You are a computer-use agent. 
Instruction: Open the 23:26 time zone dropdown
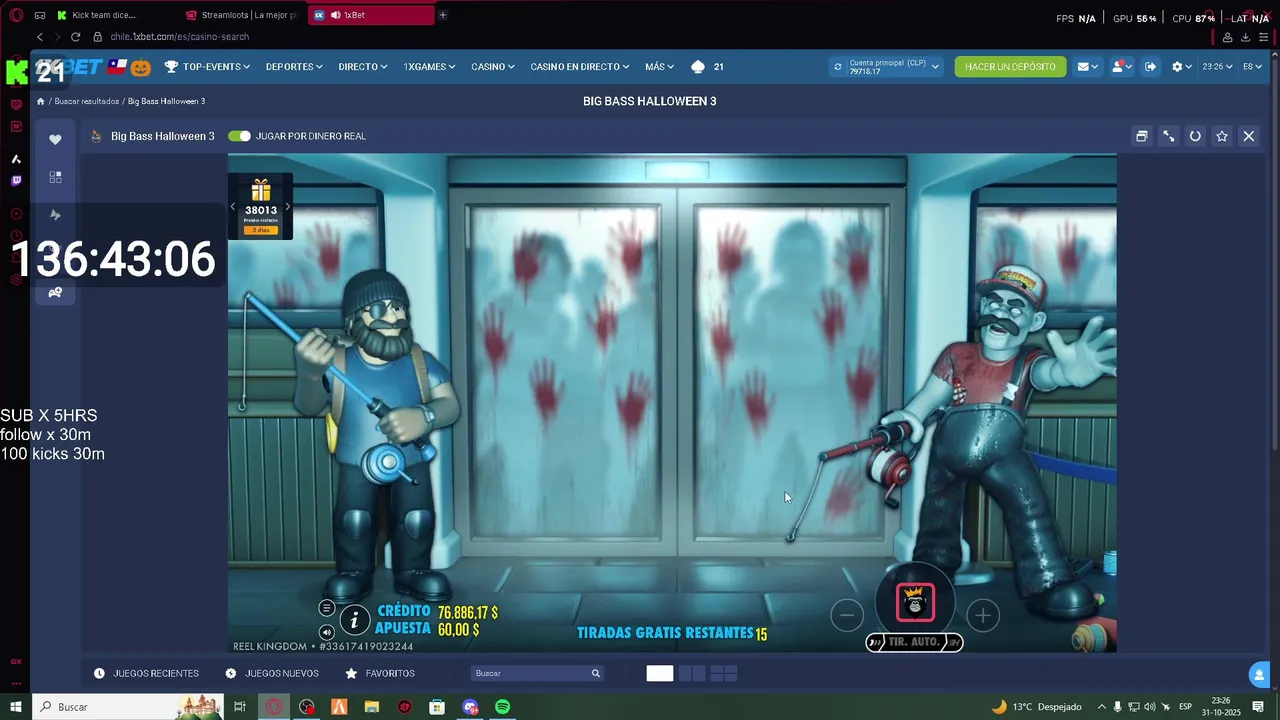pos(1218,67)
